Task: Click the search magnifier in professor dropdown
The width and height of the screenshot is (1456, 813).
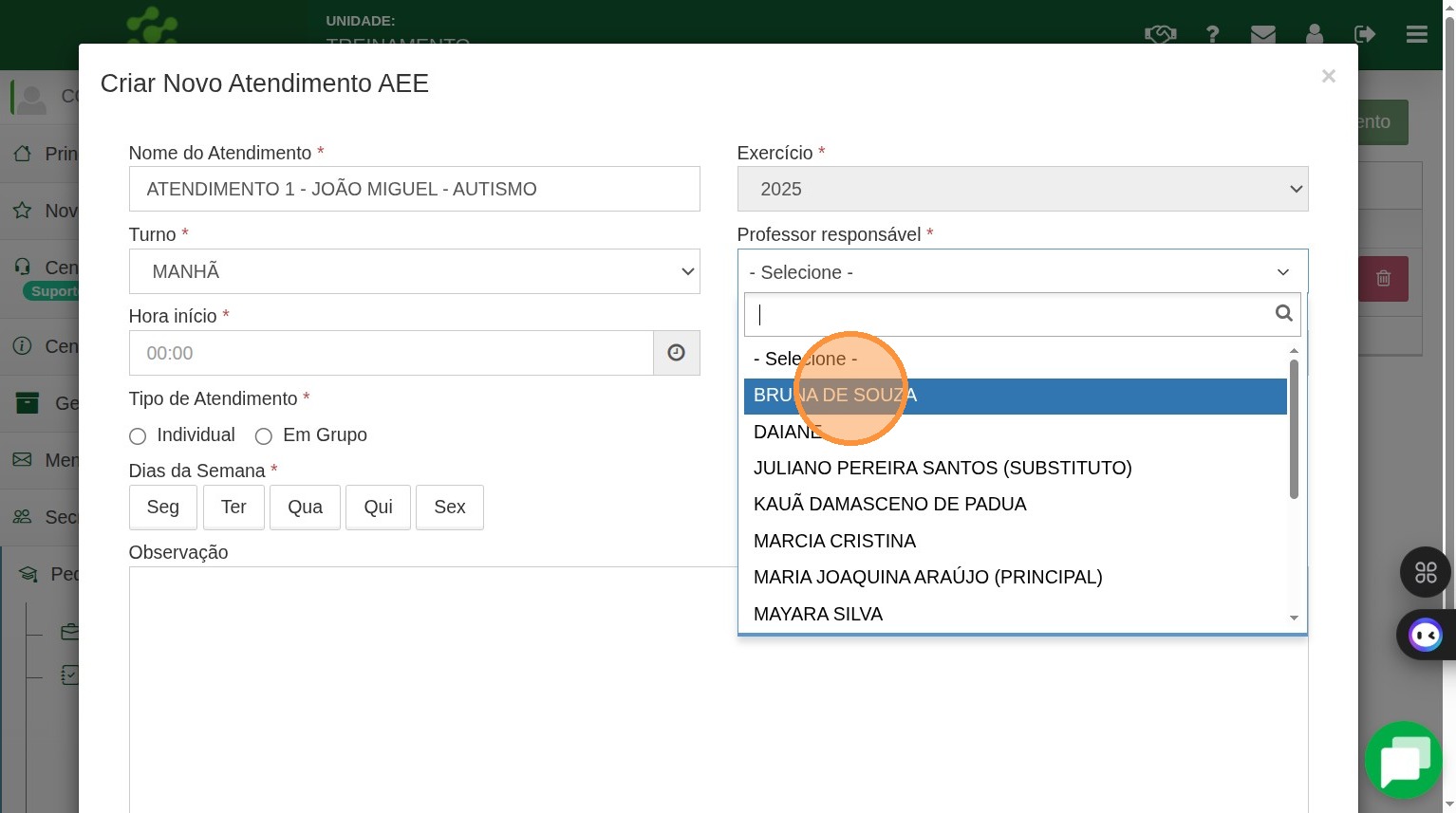Action: click(1283, 314)
